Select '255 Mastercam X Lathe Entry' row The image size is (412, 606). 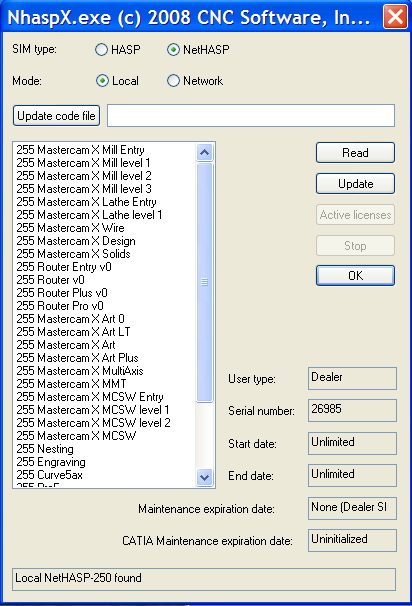click(x=104, y=202)
